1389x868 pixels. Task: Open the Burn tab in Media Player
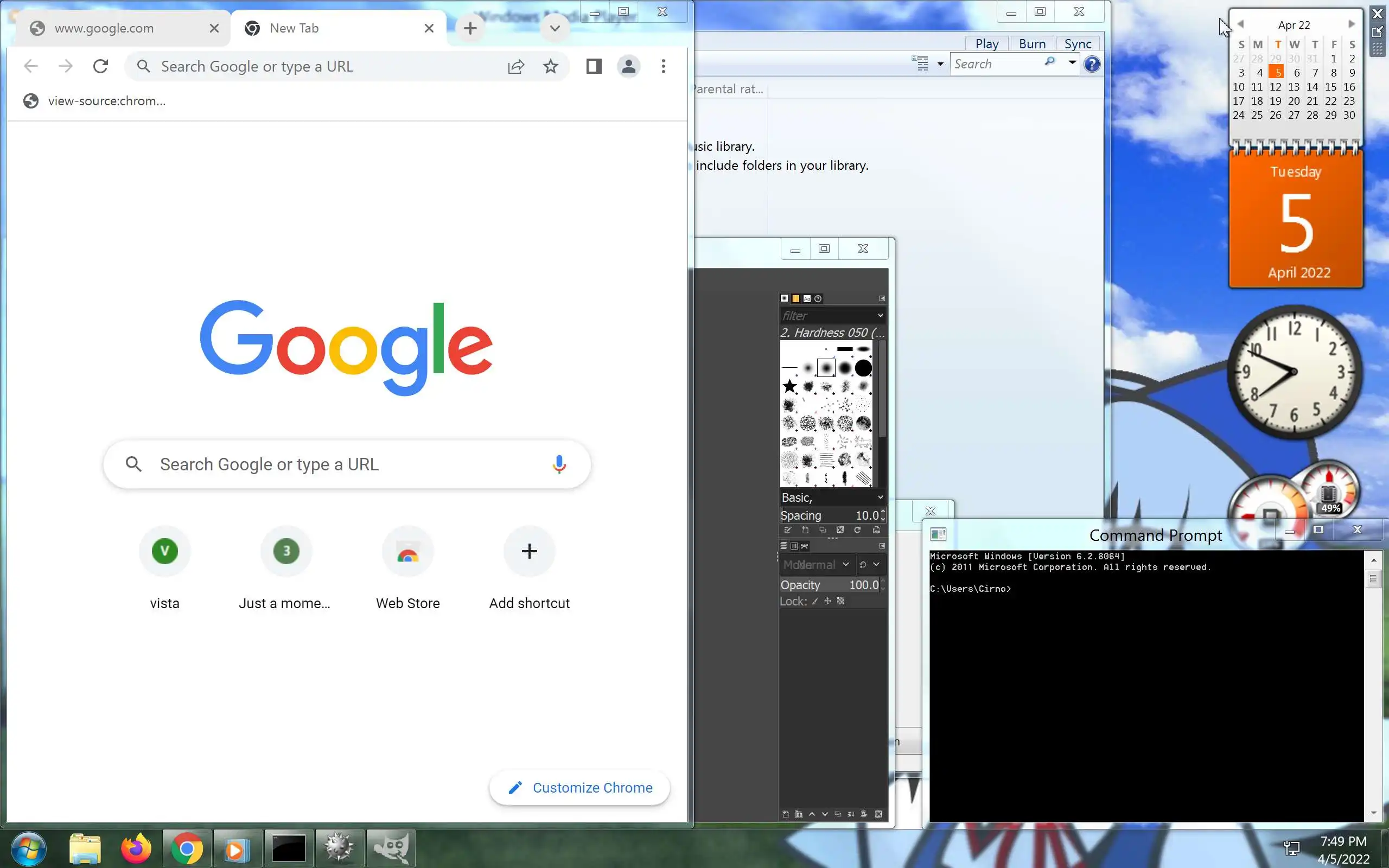[1031, 43]
